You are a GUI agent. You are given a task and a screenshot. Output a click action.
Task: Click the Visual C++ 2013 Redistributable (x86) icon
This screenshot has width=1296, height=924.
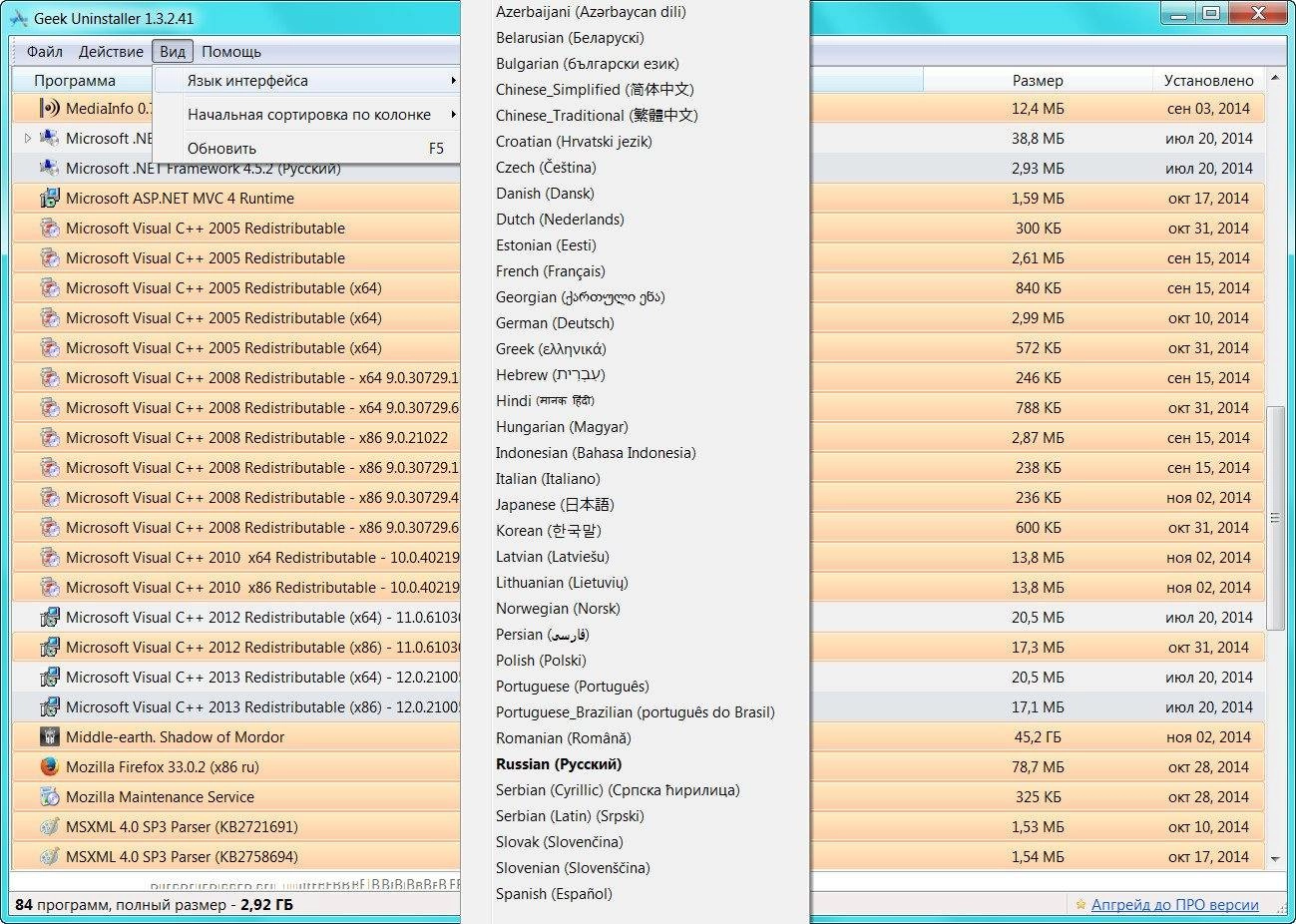click(x=49, y=706)
